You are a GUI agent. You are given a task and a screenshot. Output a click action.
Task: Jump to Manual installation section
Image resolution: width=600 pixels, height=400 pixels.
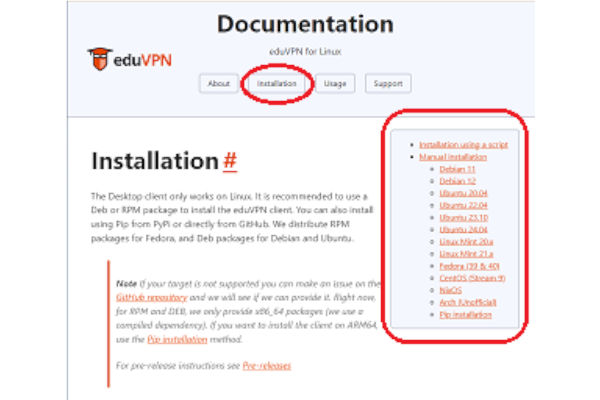[453, 157]
